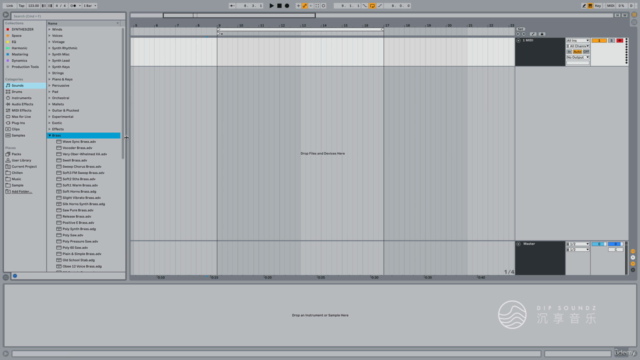Toggle Computer MIDI Keyboard icon

[x=590, y=6]
